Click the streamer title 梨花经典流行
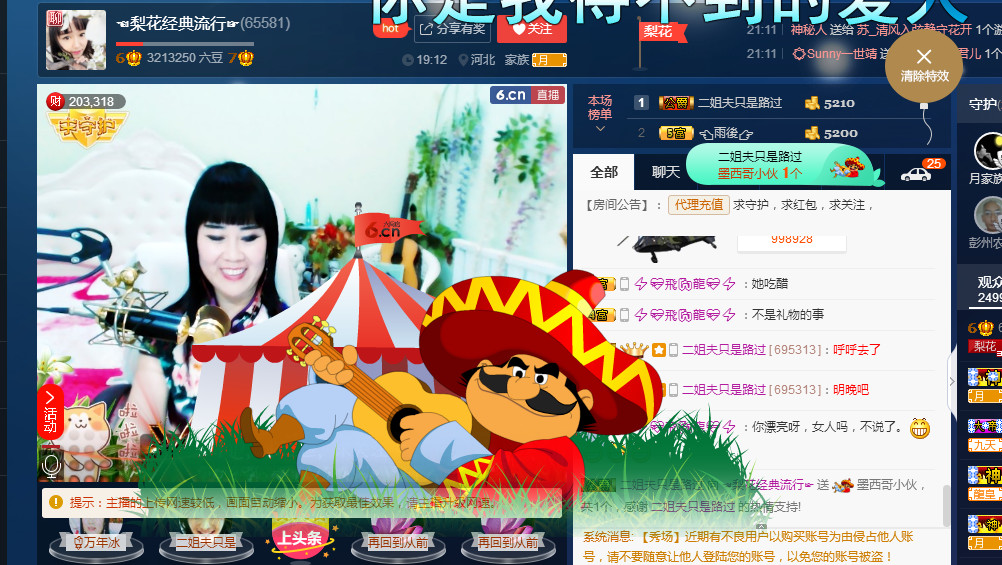This screenshot has height=565, width=1002. 178,24
